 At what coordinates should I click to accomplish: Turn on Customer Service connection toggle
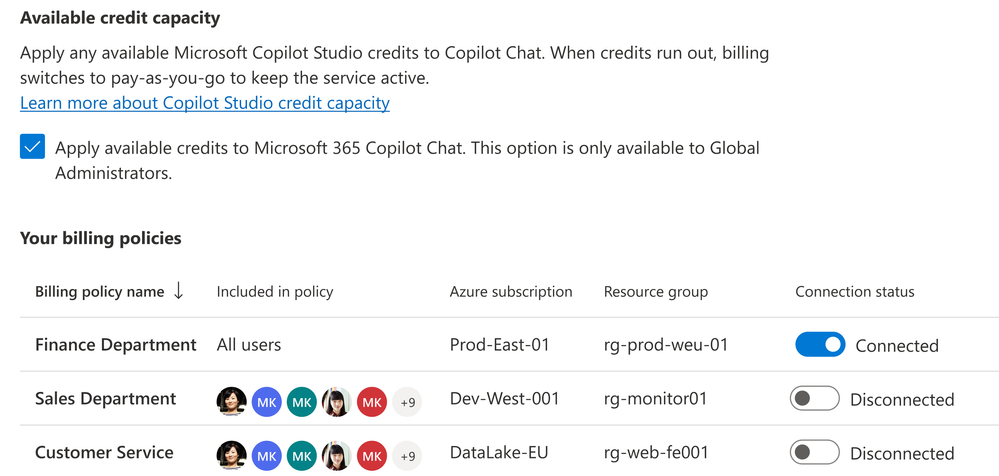pyautogui.click(x=814, y=453)
